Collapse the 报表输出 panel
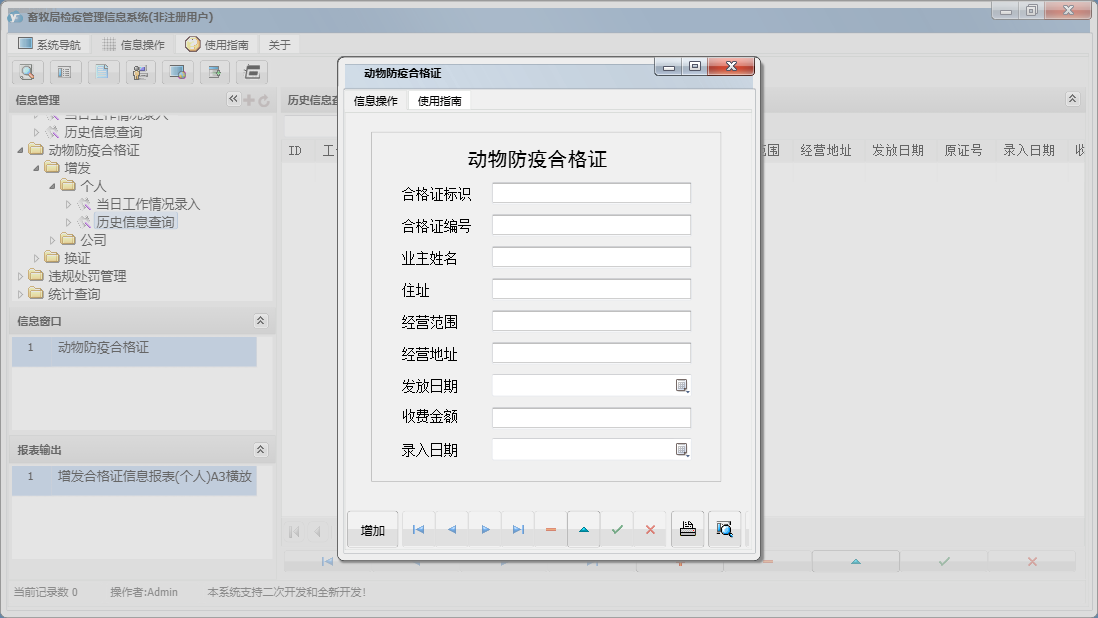Viewport: 1098px width, 618px height. coord(259,449)
